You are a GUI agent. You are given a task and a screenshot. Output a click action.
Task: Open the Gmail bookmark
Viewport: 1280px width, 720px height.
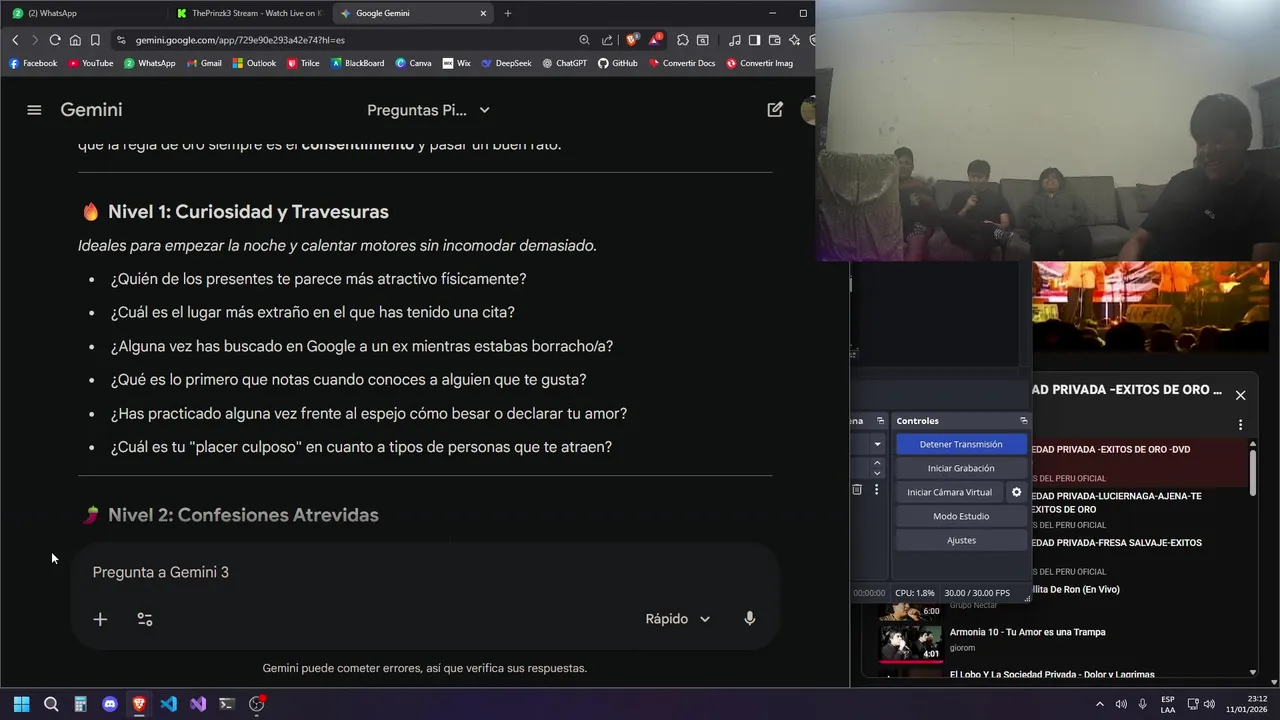[204, 63]
